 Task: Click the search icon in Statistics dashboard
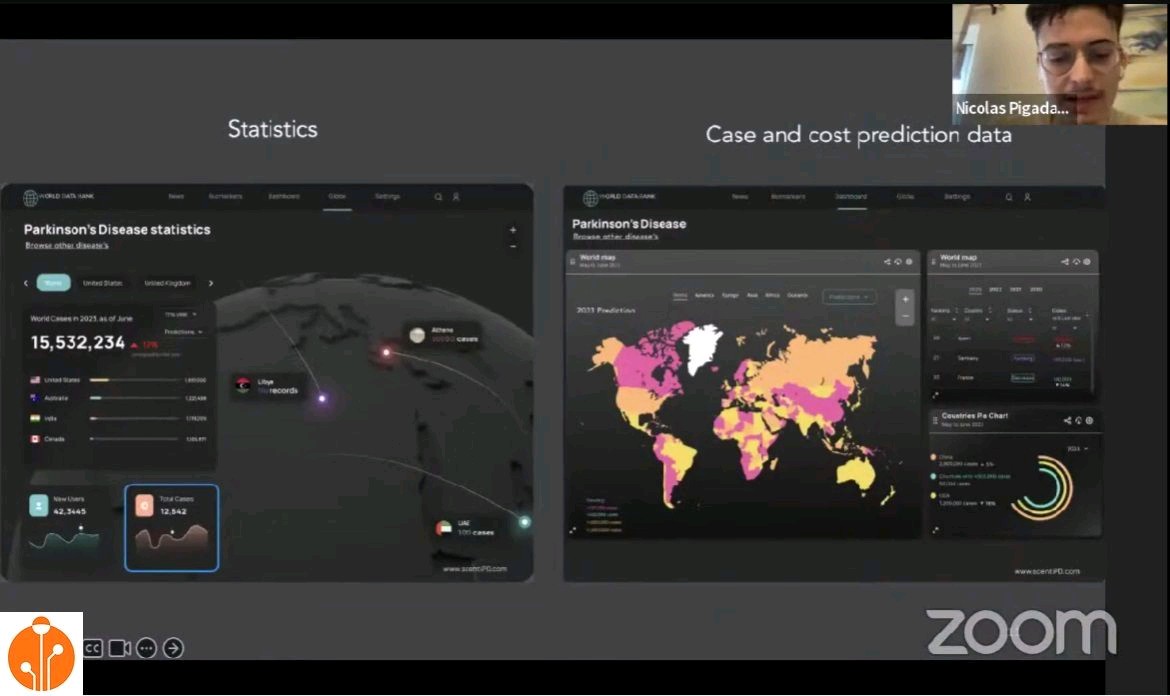click(x=438, y=197)
